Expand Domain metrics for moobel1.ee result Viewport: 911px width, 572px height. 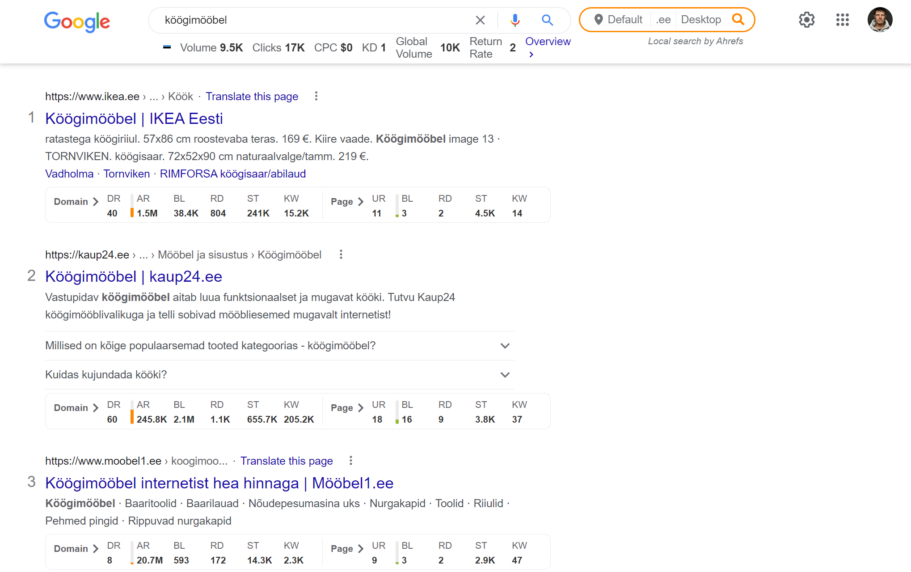(x=76, y=549)
